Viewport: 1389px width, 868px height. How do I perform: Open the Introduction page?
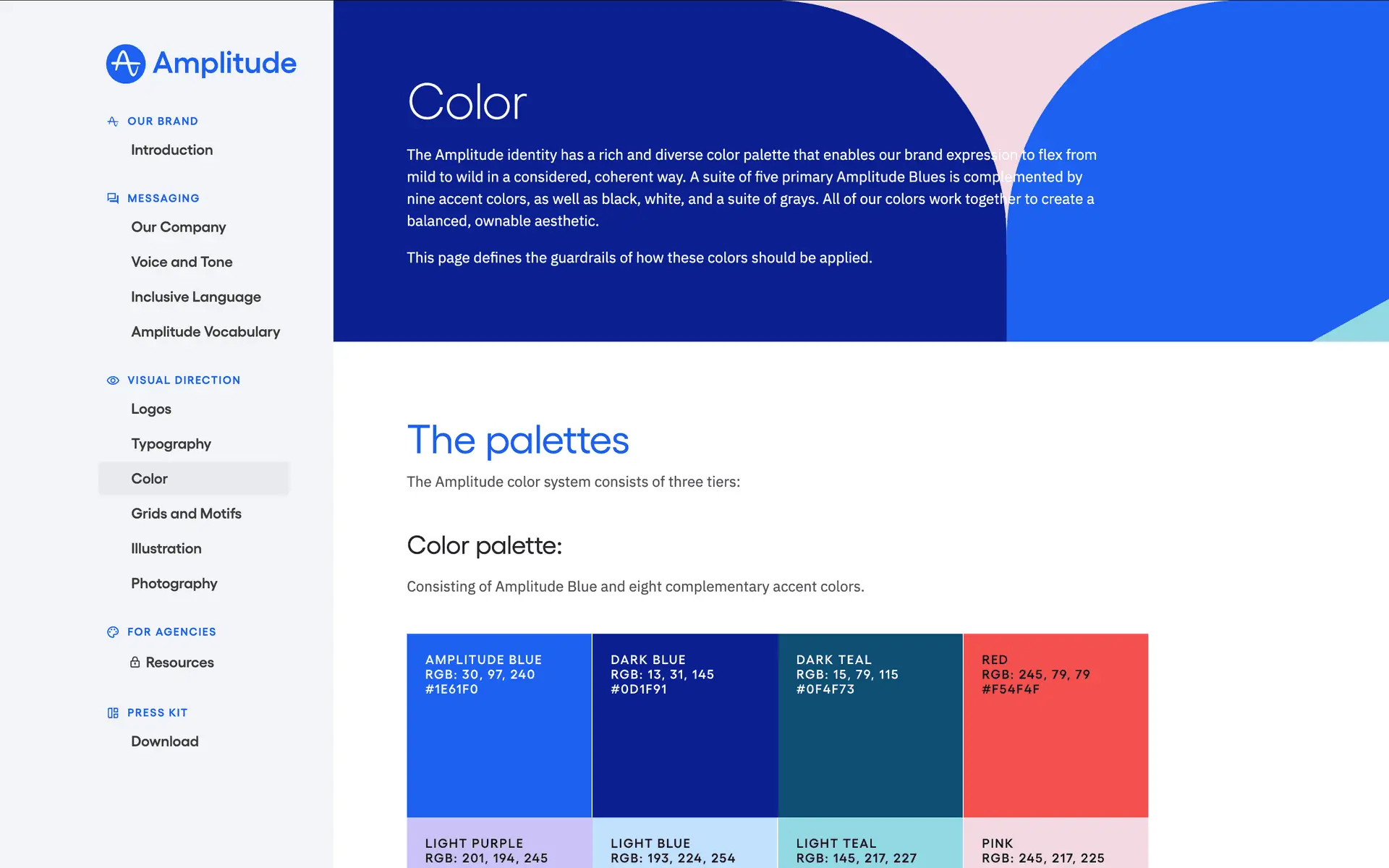coord(171,150)
